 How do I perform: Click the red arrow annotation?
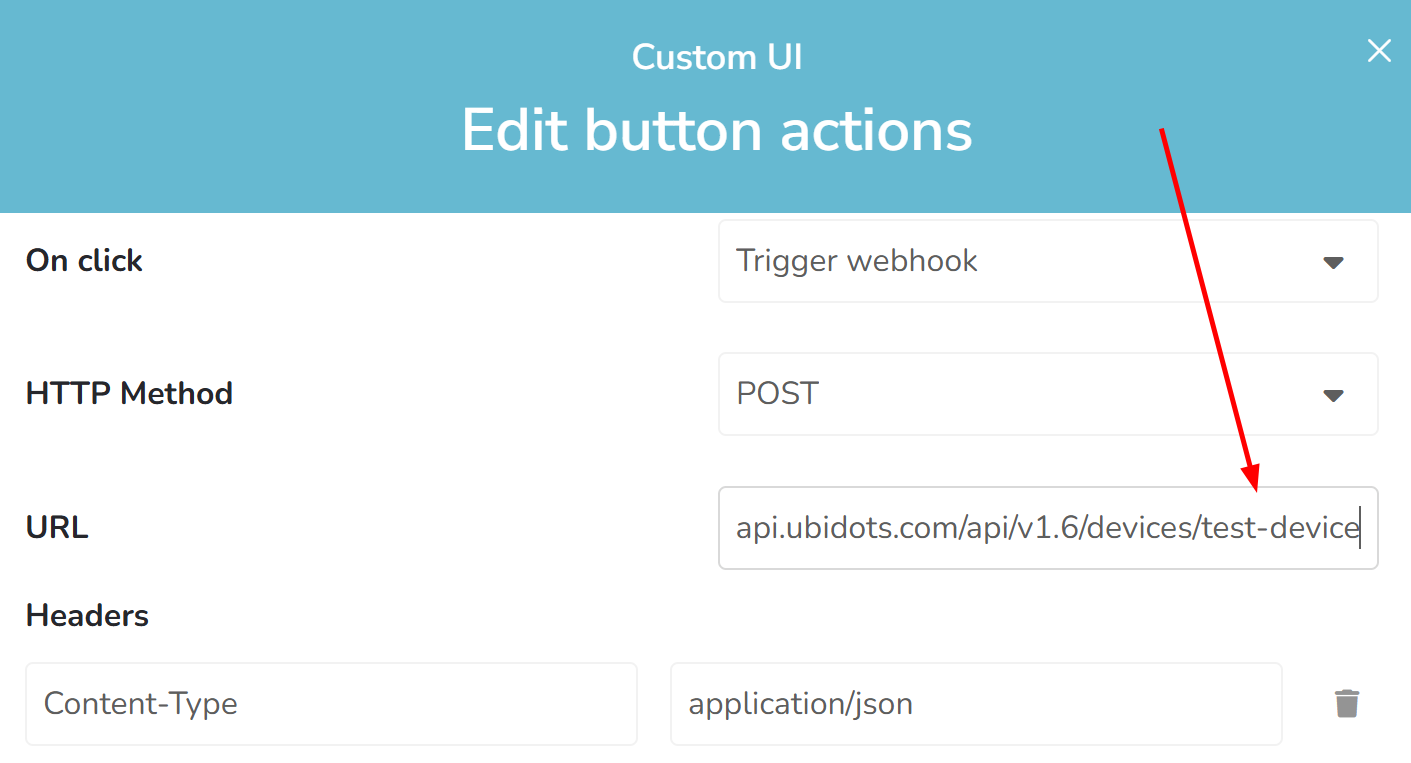tap(1208, 300)
